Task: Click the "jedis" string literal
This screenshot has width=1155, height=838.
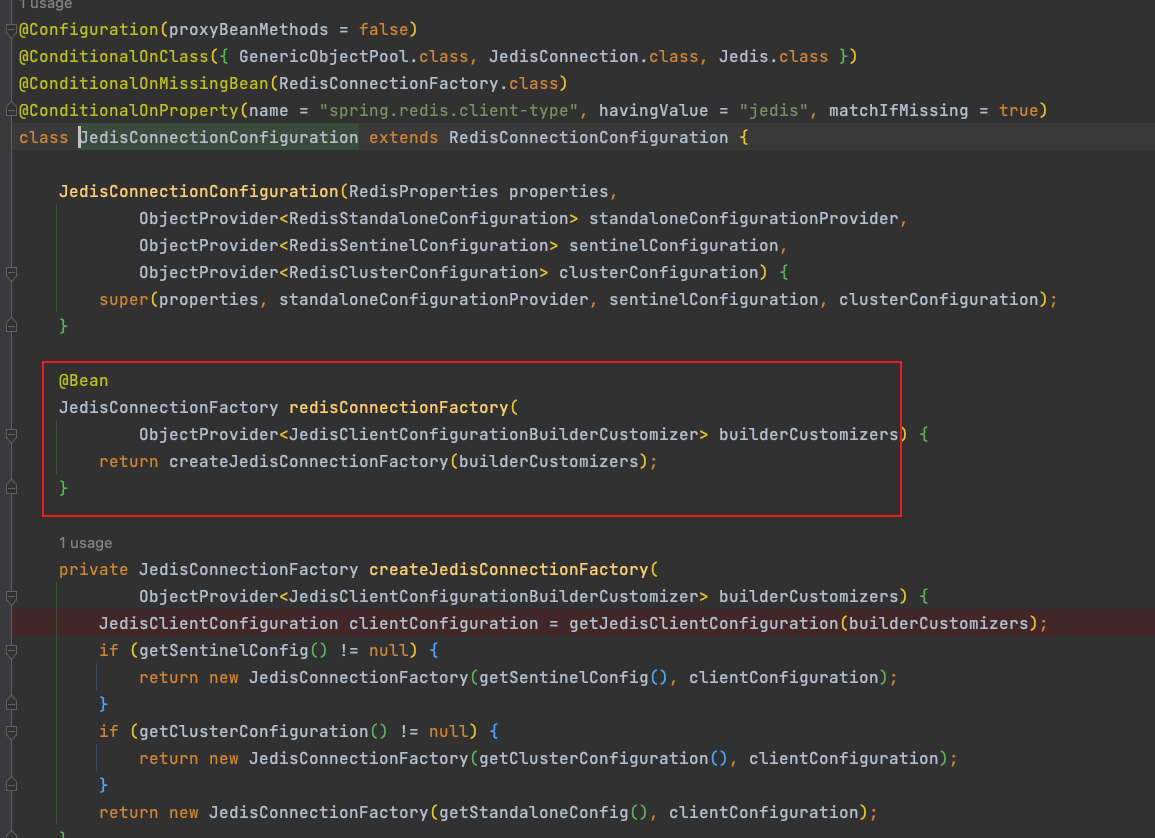Action: click(x=773, y=110)
